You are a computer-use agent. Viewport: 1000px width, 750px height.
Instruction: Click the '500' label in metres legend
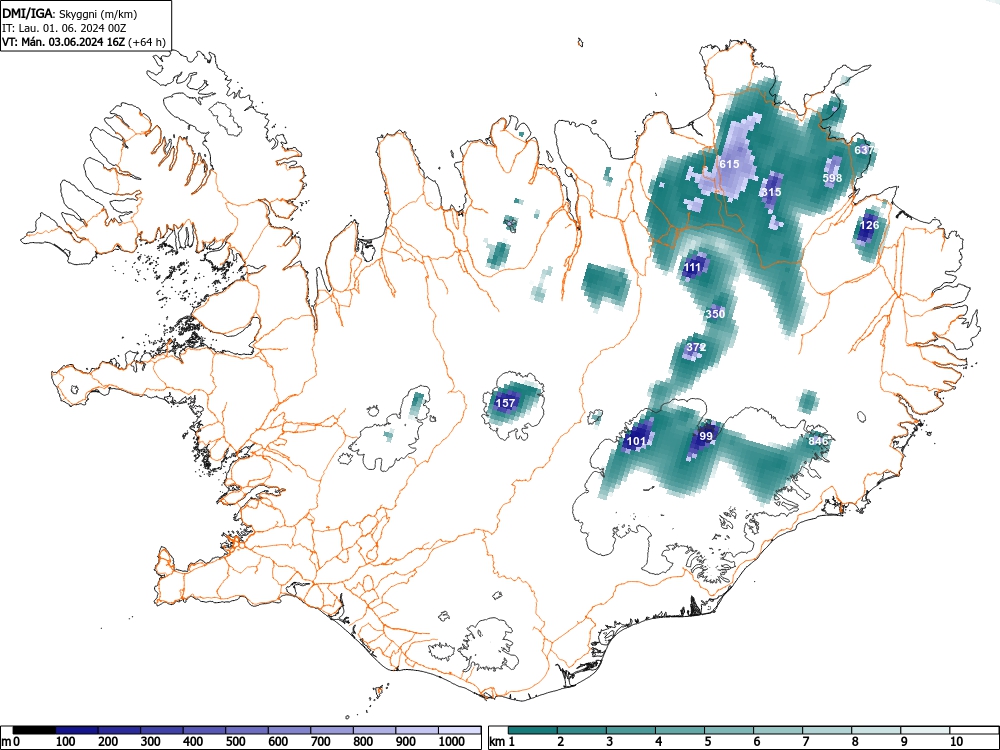(x=235, y=741)
